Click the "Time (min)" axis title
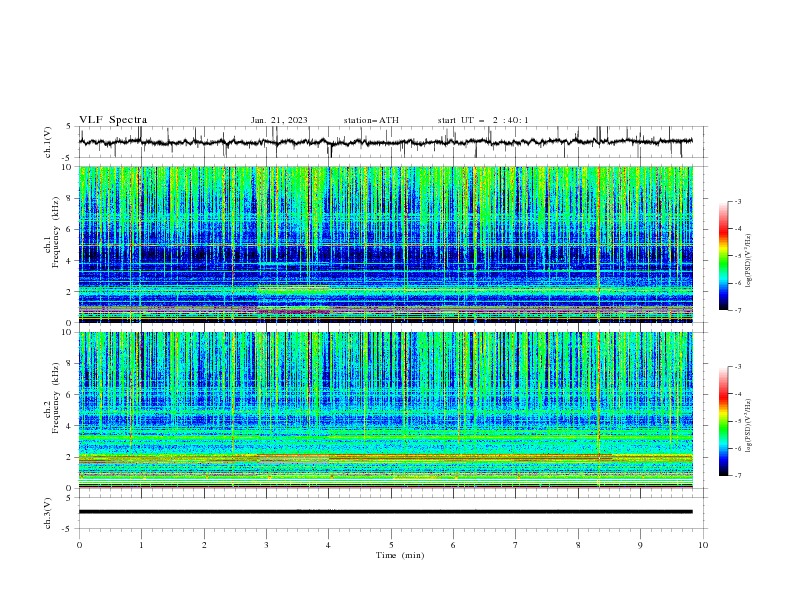This screenshot has width=792, height=612. click(x=400, y=555)
